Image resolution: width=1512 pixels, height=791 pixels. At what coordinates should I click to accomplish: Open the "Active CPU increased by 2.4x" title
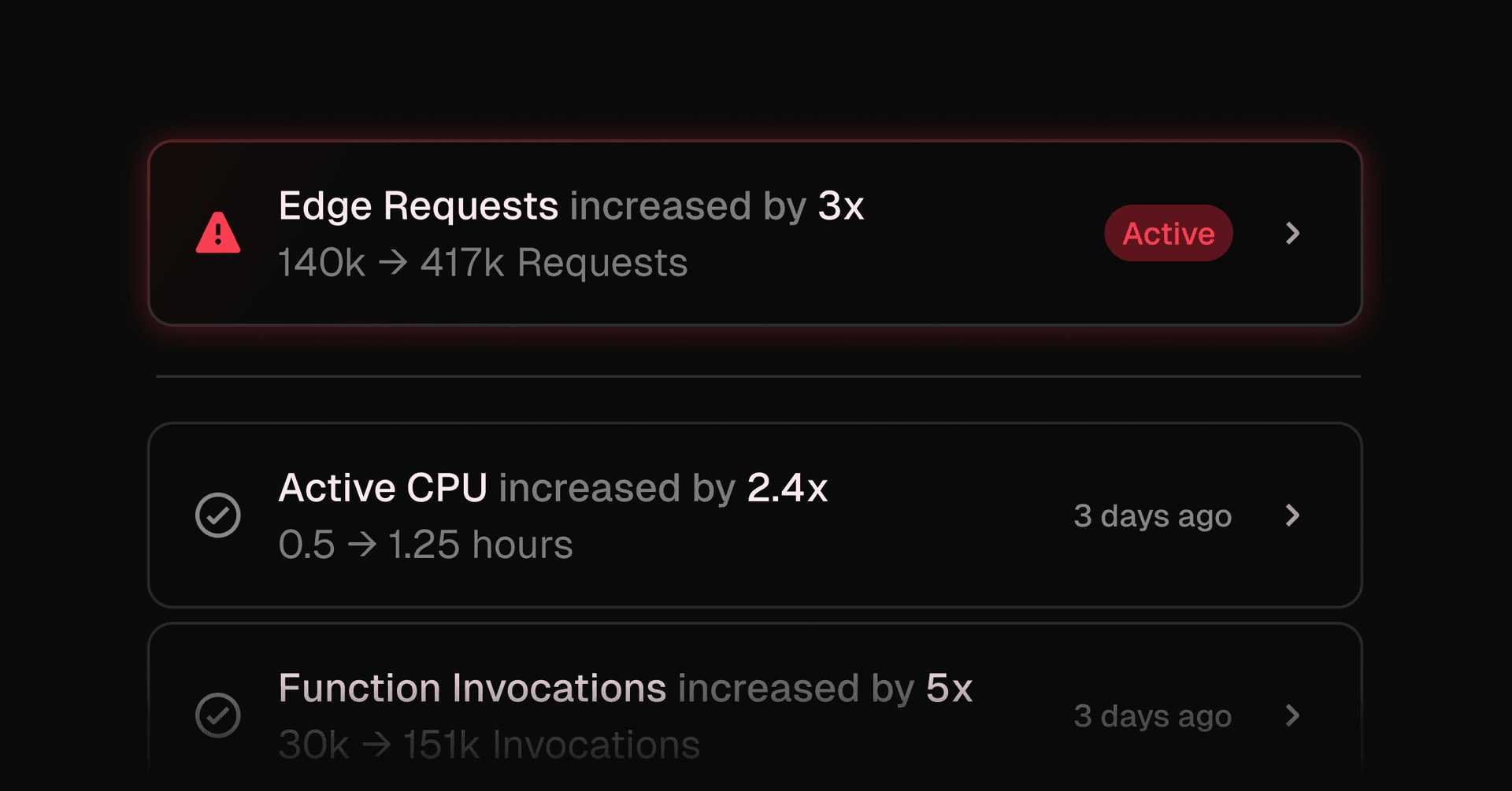click(553, 488)
